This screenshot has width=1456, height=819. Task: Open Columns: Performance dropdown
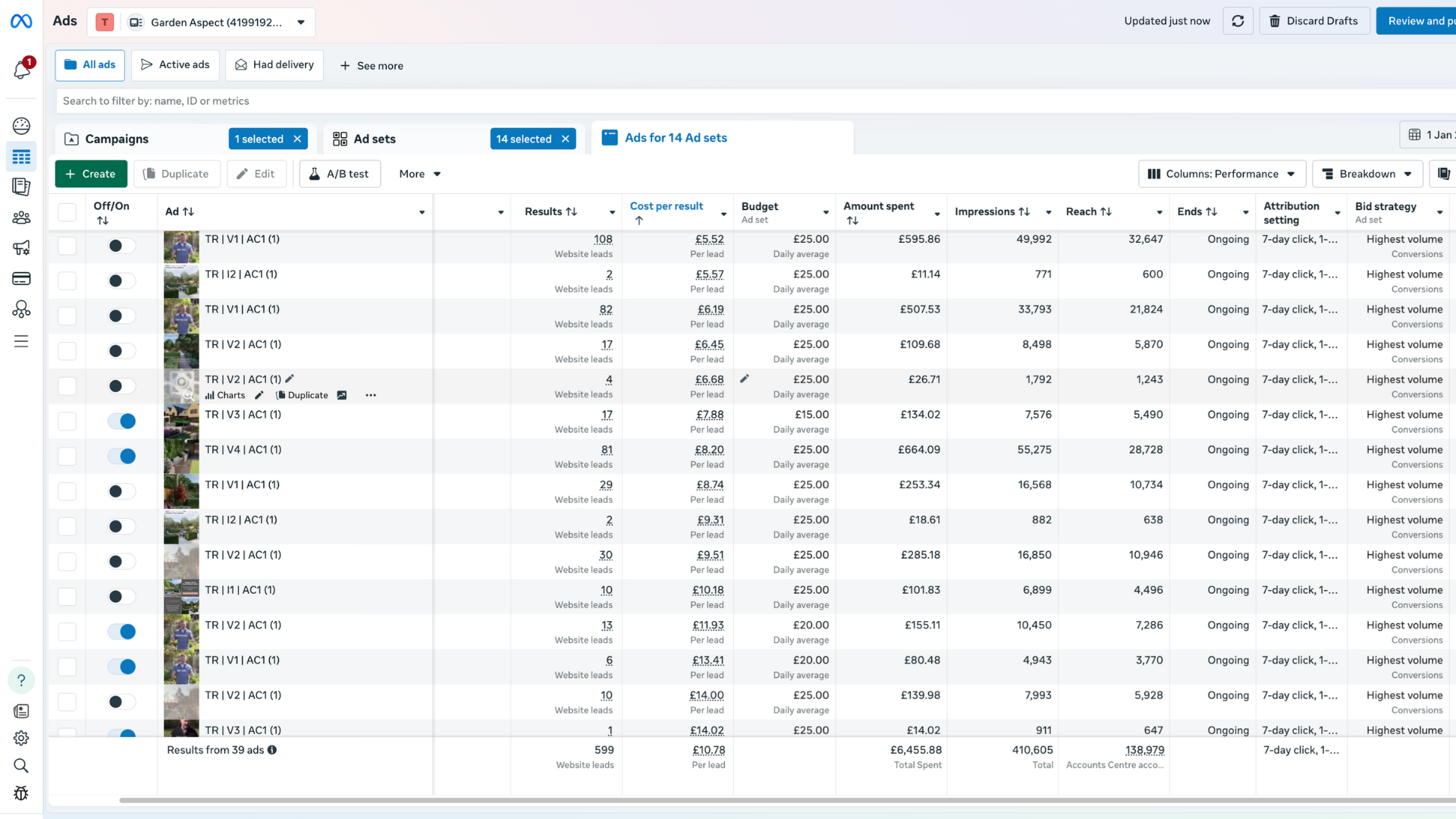pyautogui.click(x=1221, y=174)
